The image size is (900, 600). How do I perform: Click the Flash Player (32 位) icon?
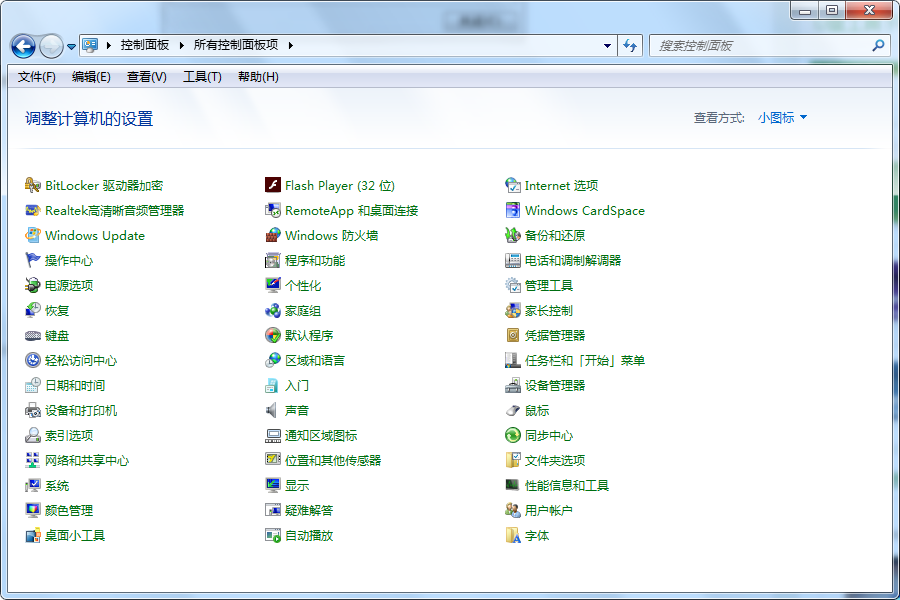(273, 185)
